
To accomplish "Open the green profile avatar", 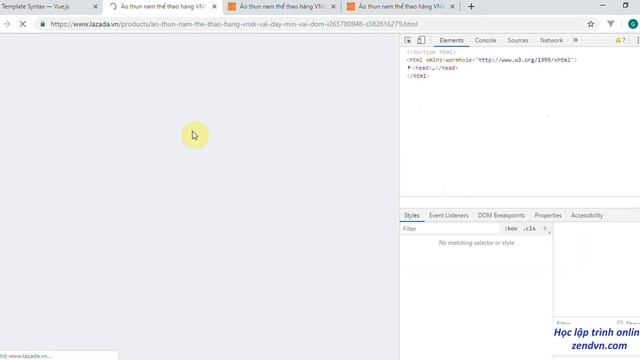I will pos(633,24).
